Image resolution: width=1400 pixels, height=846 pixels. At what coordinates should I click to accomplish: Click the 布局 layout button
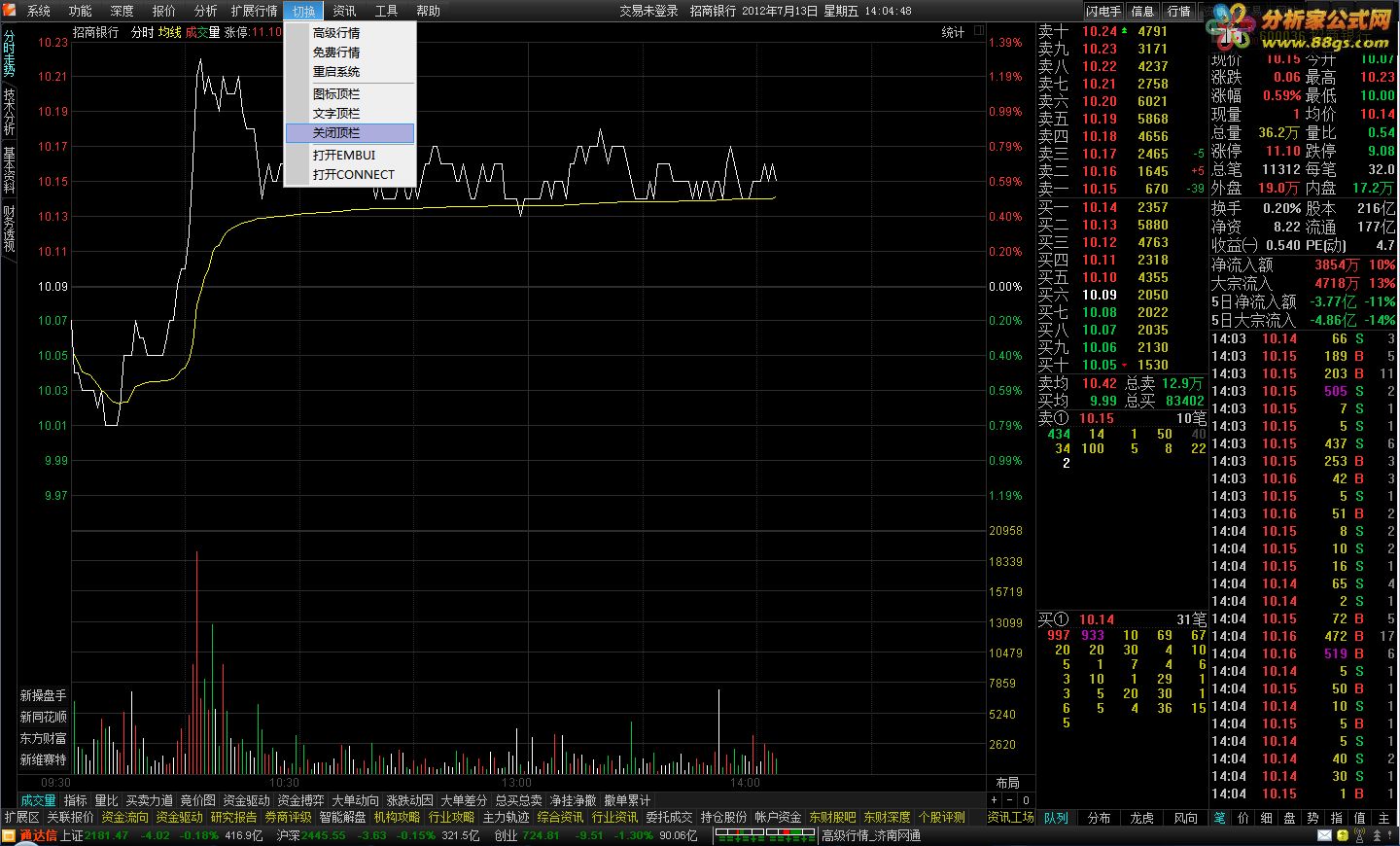coord(1008,783)
